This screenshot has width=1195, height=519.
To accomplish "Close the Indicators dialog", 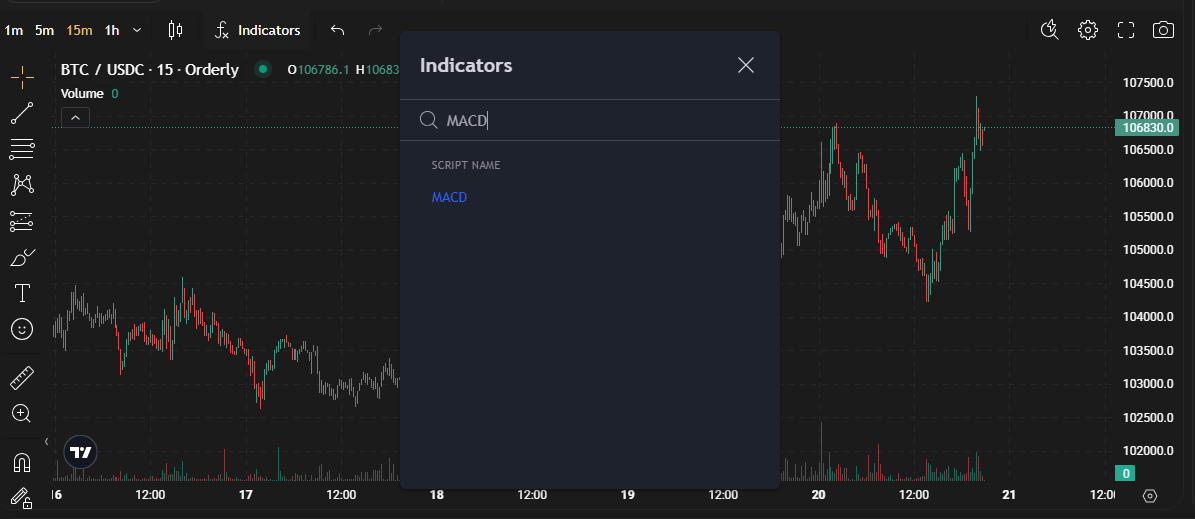I will click(x=745, y=66).
